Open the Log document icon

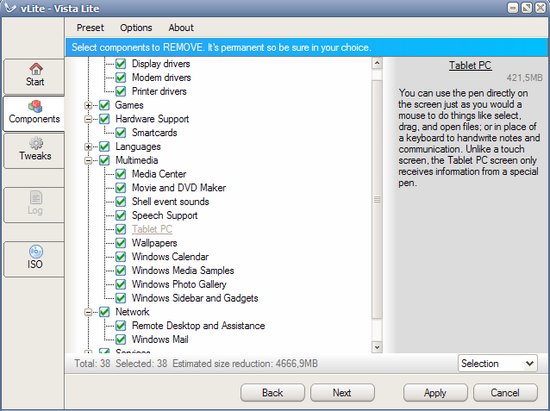click(36, 197)
